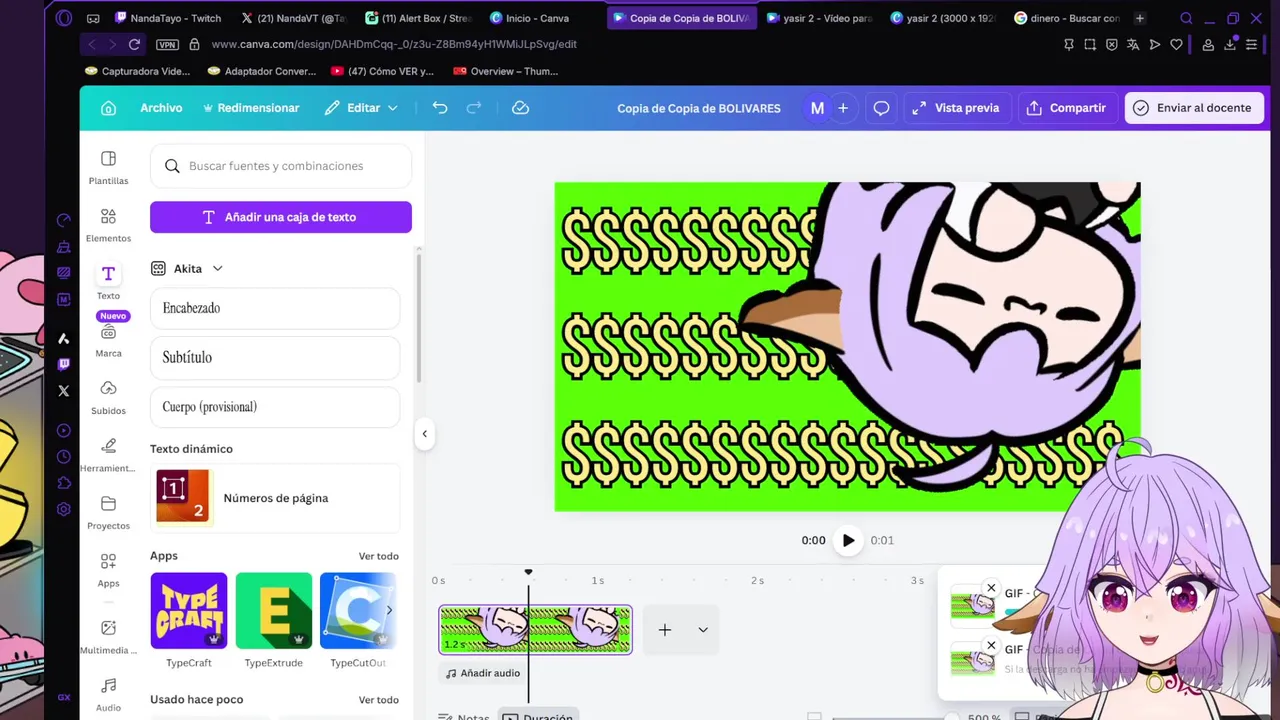The height and width of the screenshot is (720, 1280).
Task: Click Añadir audio below timeline
Action: tap(483, 673)
